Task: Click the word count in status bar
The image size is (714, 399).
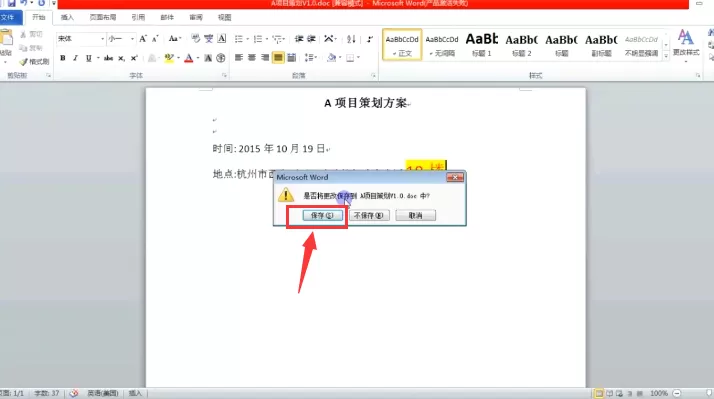Action: [47, 393]
